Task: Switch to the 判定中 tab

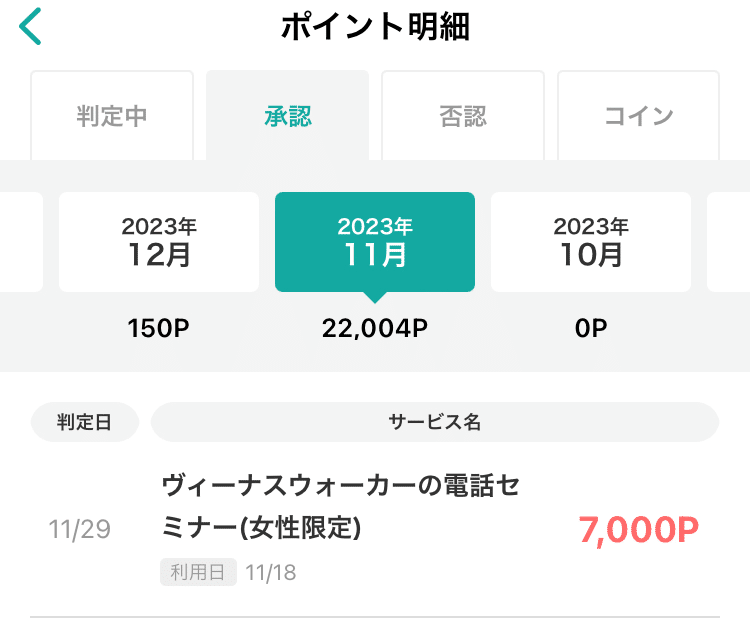Action: click(112, 116)
